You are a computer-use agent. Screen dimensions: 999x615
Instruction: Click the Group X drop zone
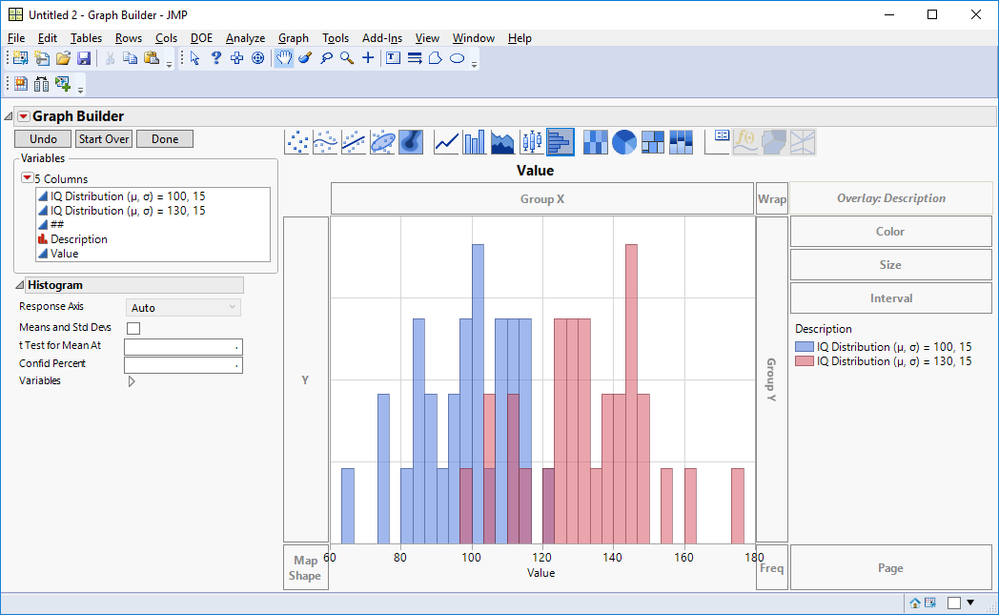click(x=542, y=199)
